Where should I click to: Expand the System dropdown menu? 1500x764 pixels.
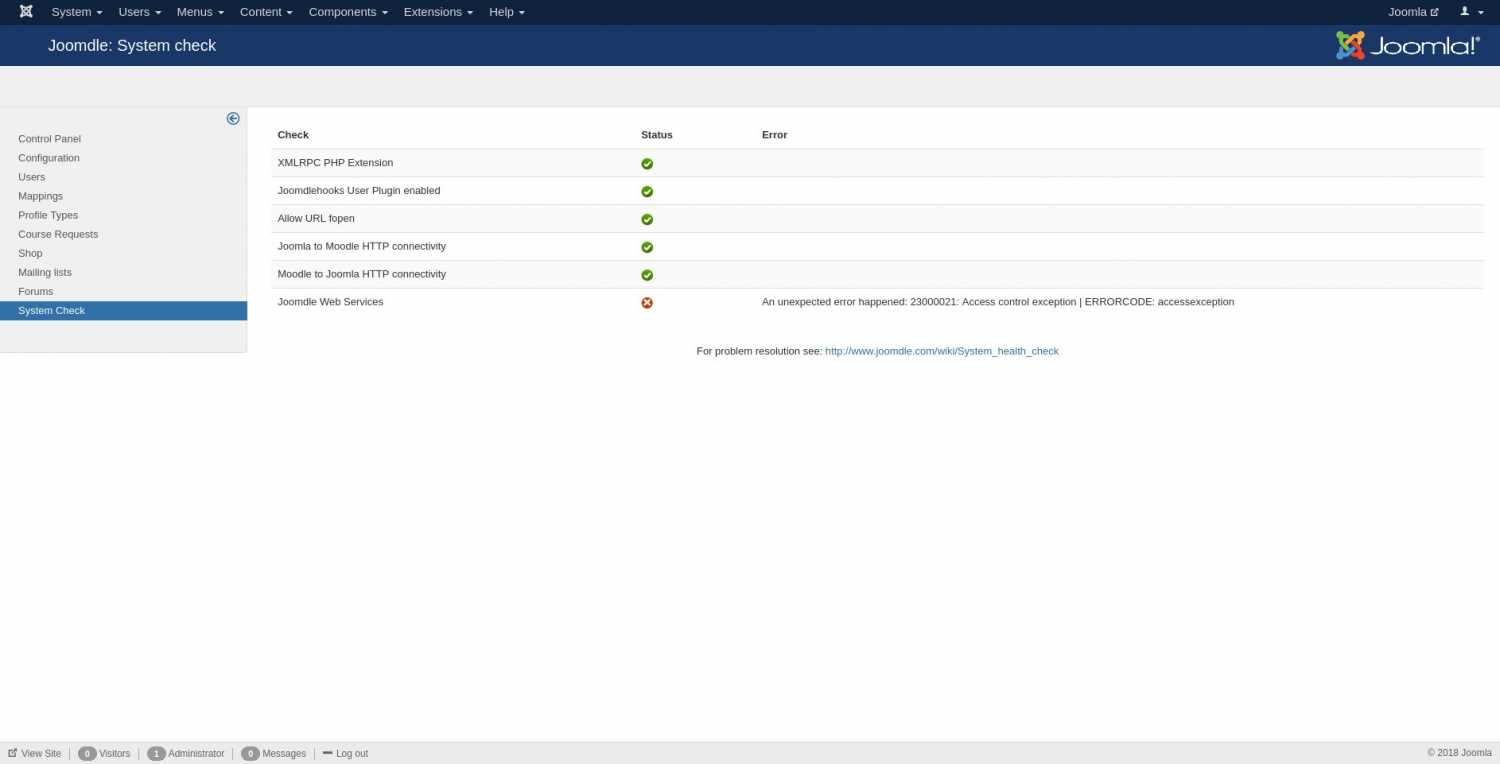[77, 12]
